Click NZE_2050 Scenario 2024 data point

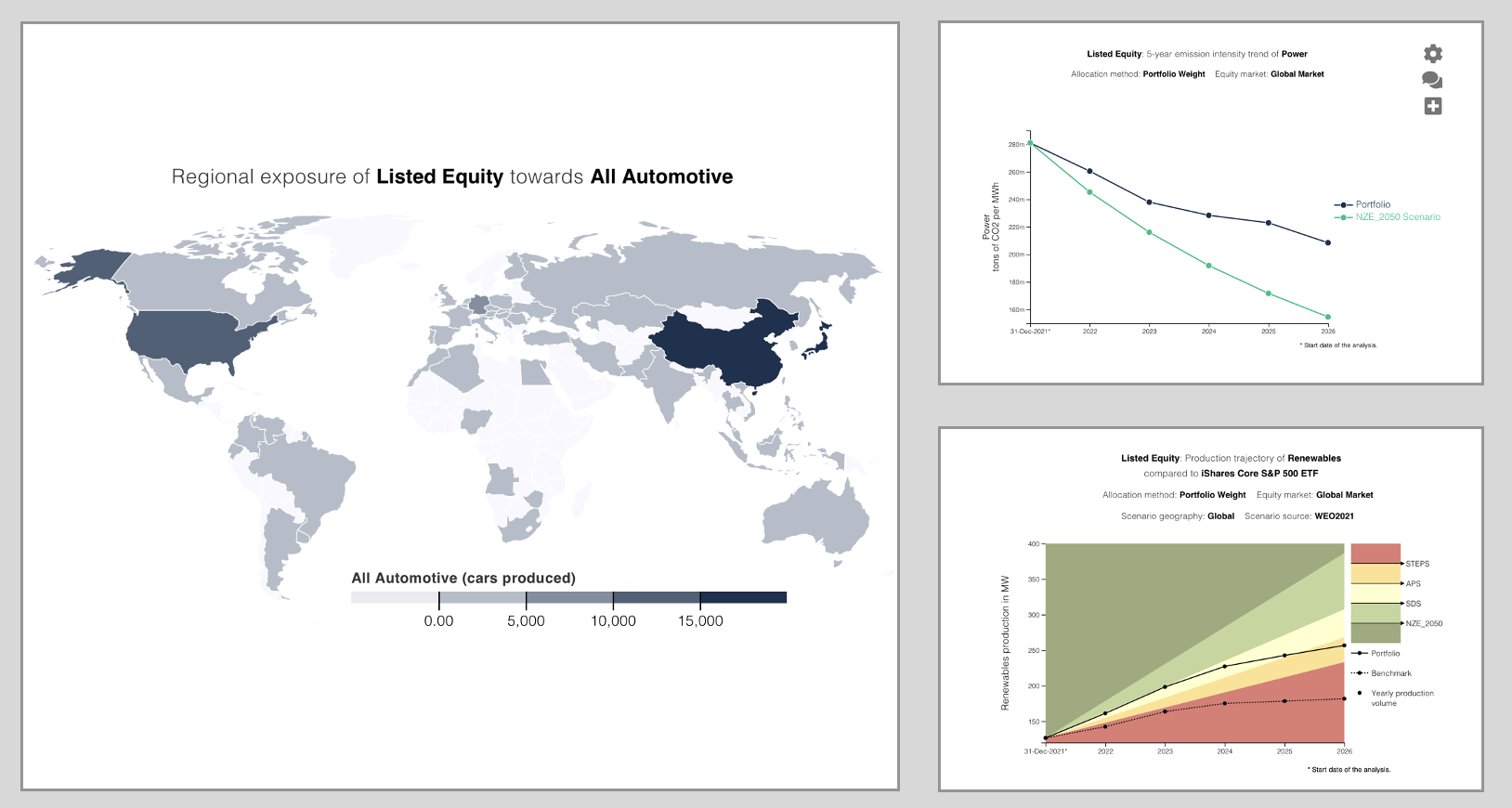(x=1208, y=266)
